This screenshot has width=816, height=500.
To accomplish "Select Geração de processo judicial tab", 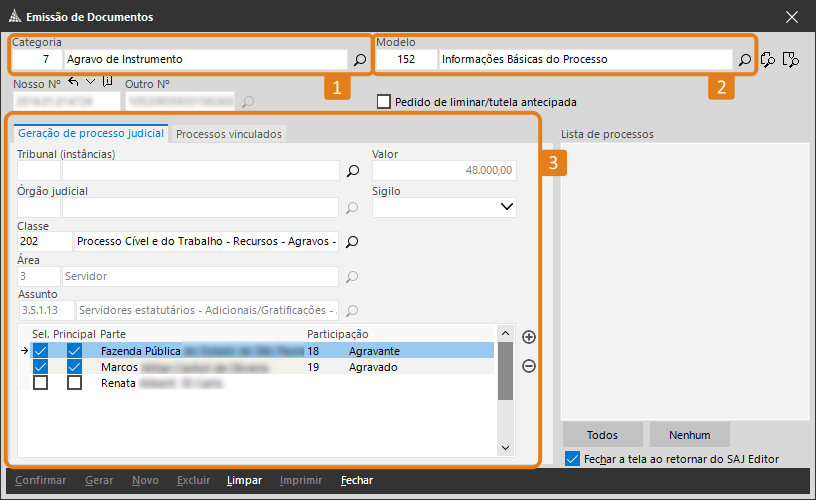I will [91, 133].
